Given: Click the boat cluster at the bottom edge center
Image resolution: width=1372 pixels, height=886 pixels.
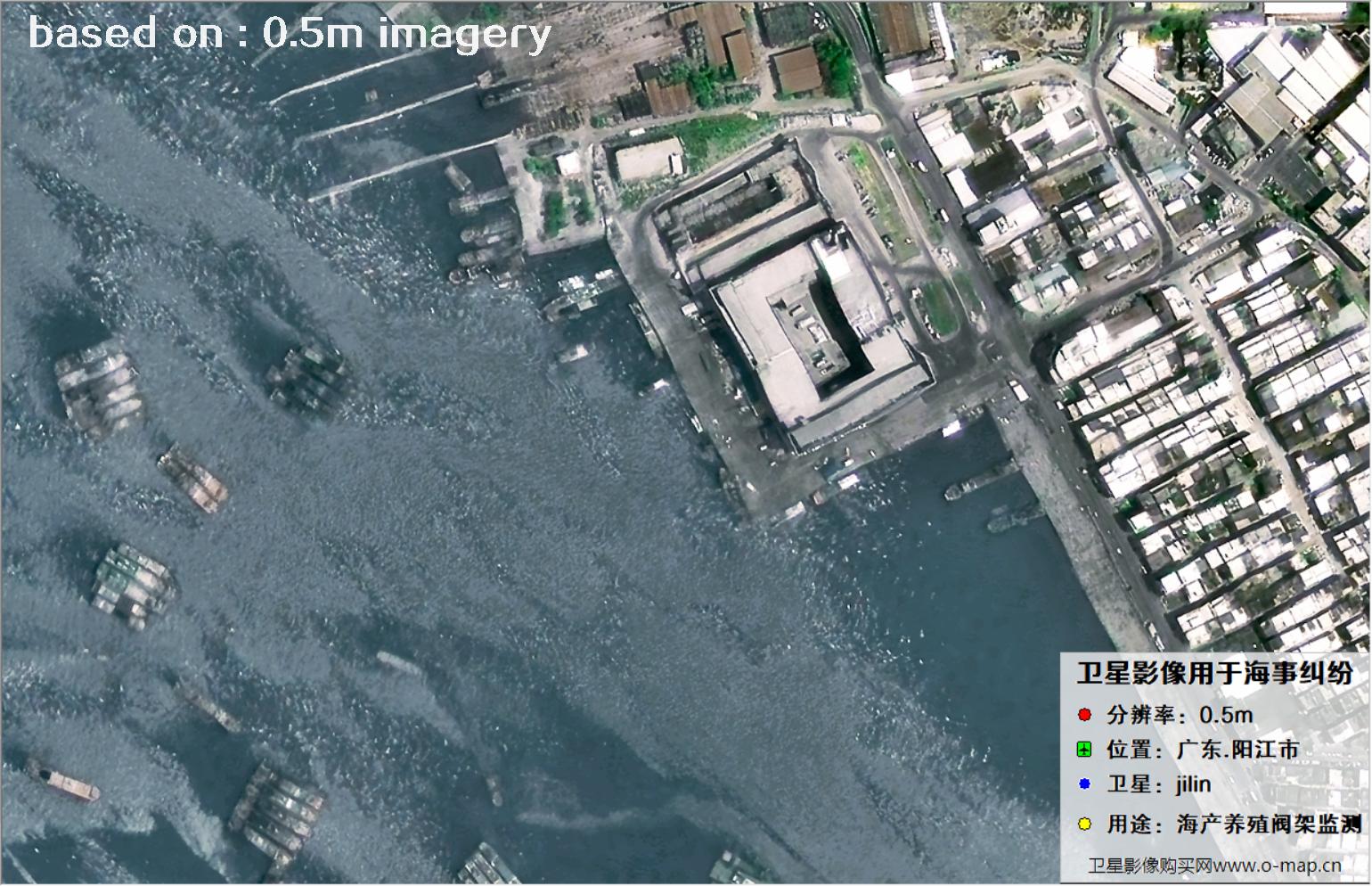Looking at the screenshot, I should [x=488, y=866].
